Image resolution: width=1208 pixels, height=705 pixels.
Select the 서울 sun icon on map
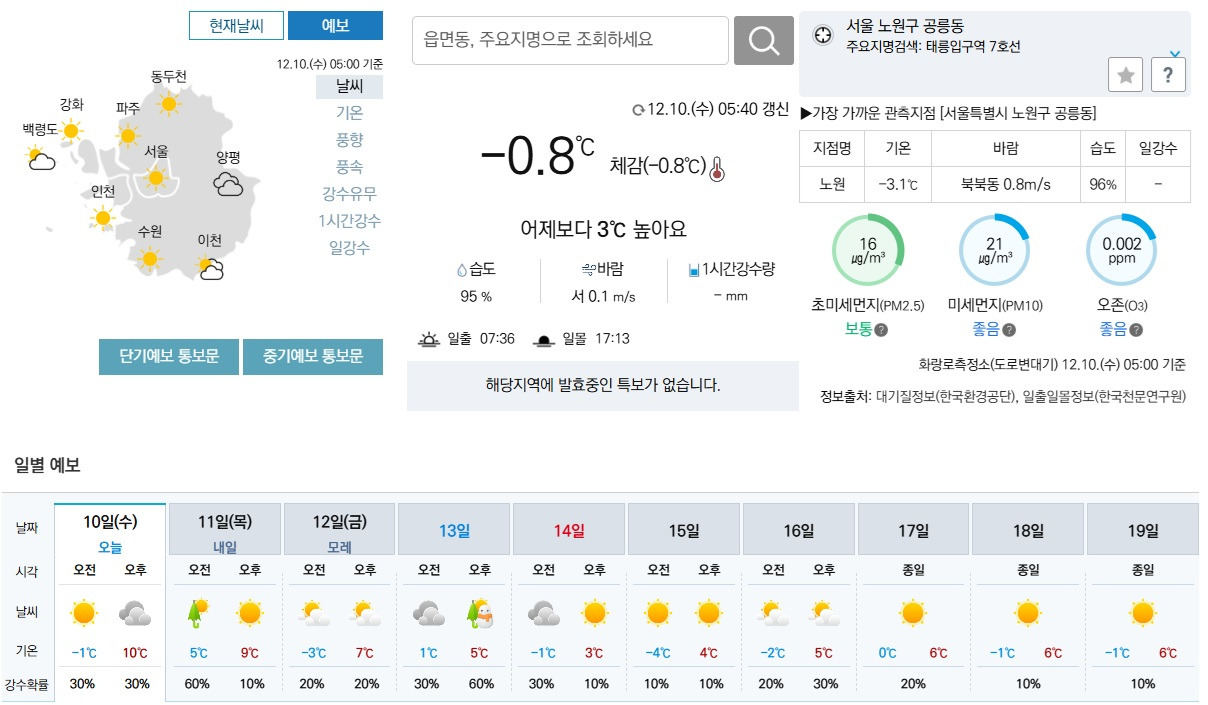pos(156,178)
